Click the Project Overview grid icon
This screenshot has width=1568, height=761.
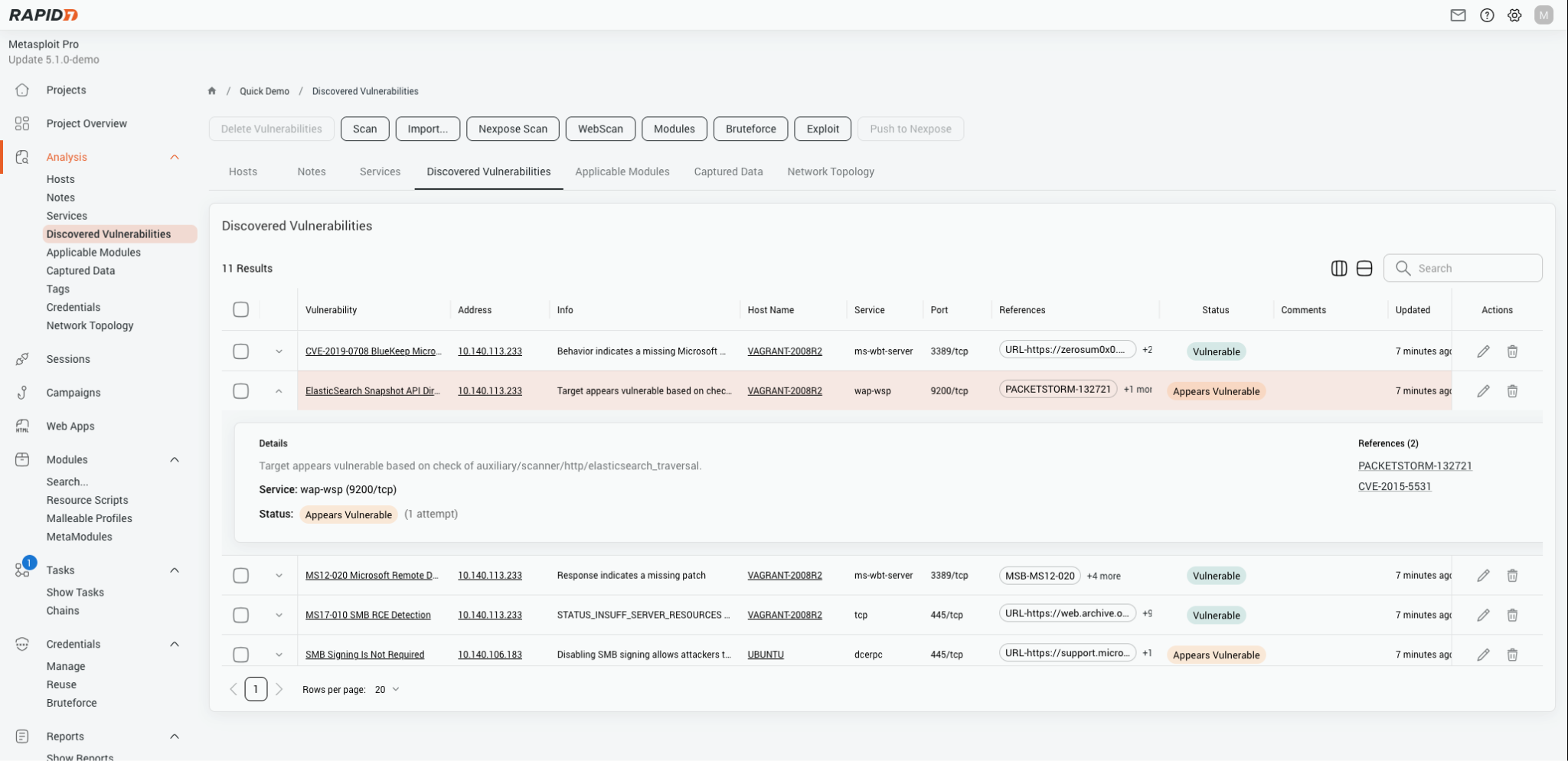coord(22,123)
